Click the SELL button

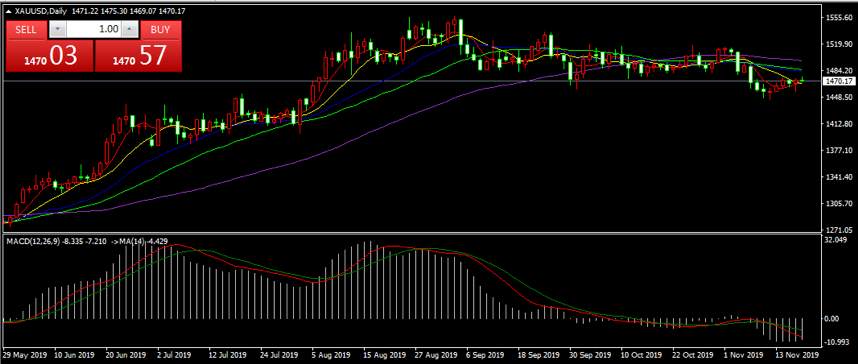click(26, 30)
